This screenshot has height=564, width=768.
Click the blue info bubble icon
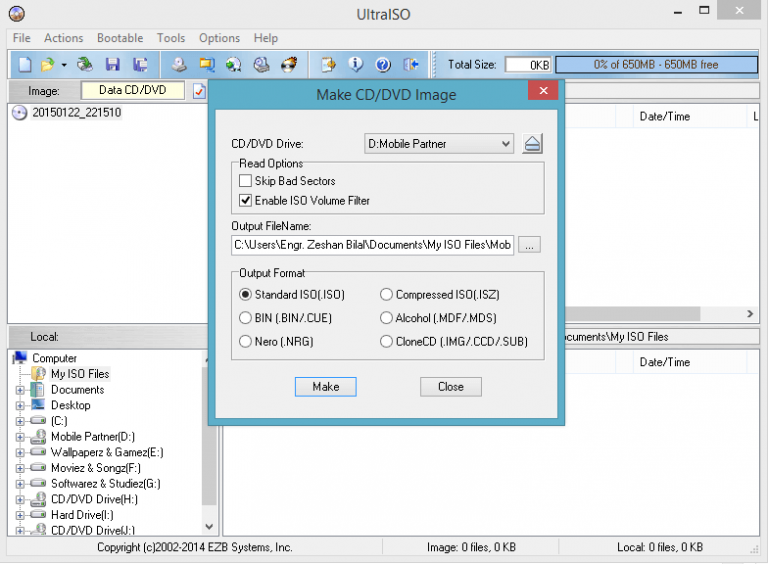click(356, 64)
